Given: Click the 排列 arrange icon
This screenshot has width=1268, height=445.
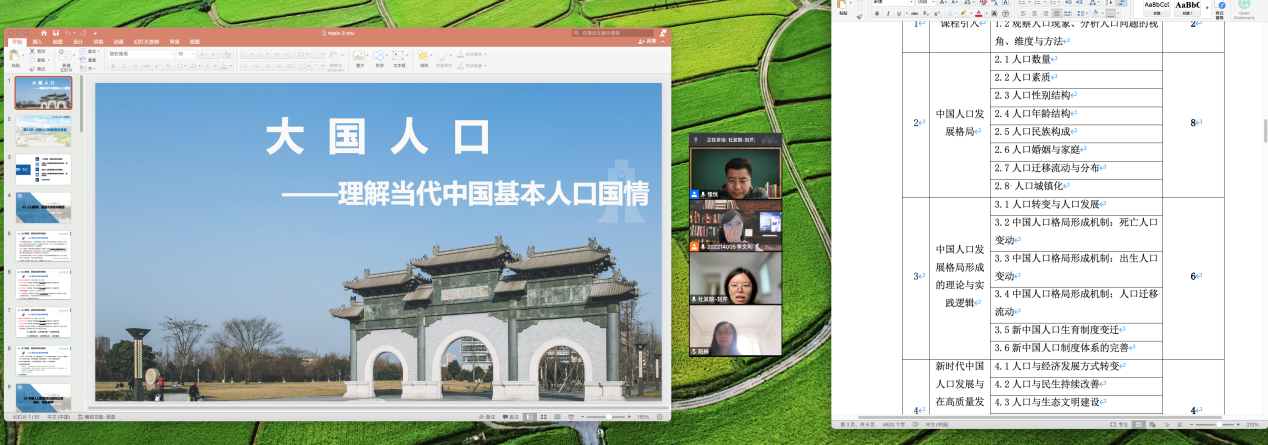Looking at the screenshot, I should coord(423,55).
